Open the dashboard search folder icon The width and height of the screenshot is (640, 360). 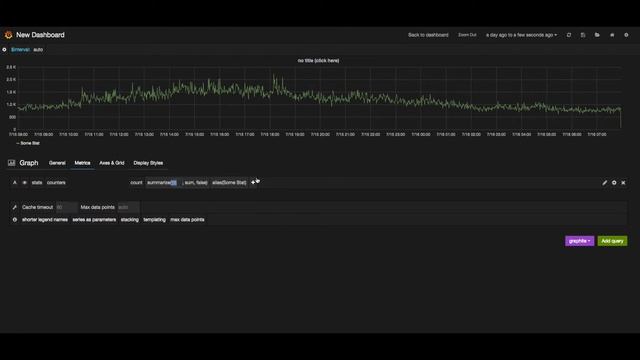click(597, 35)
